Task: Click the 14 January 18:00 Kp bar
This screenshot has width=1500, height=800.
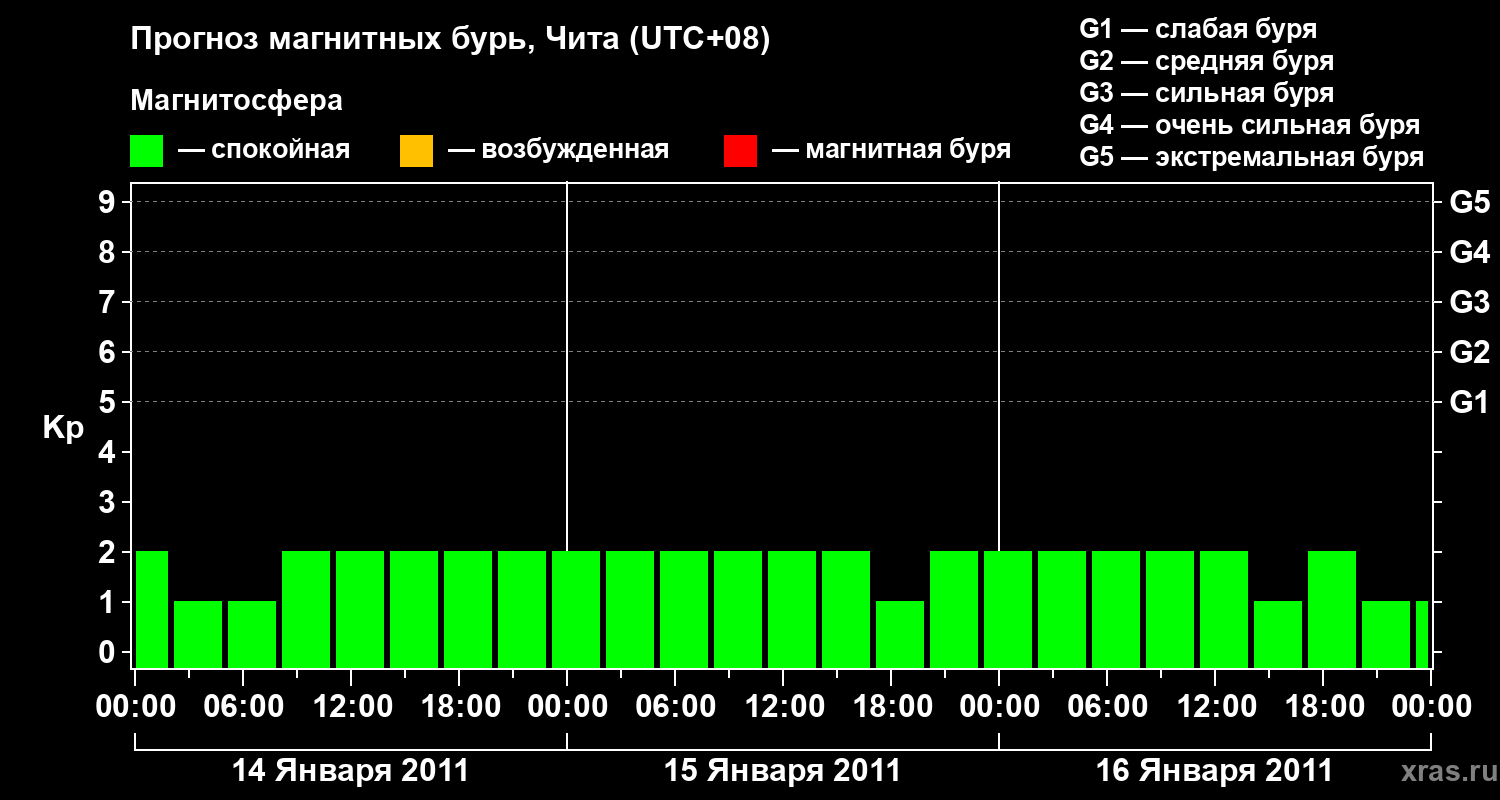Action: tap(468, 609)
